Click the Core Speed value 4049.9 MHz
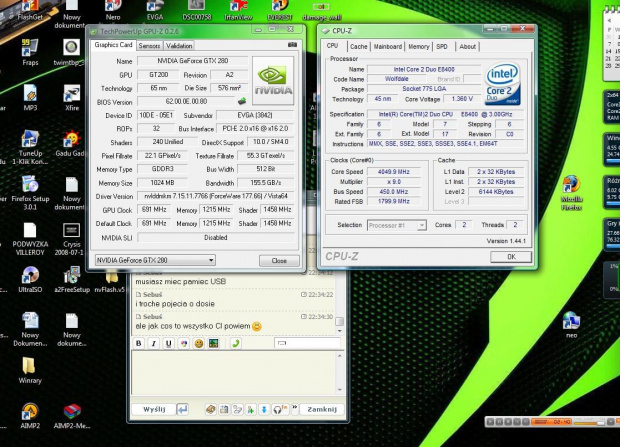Image resolution: width=620 pixels, height=447 pixels. coord(393,172)
